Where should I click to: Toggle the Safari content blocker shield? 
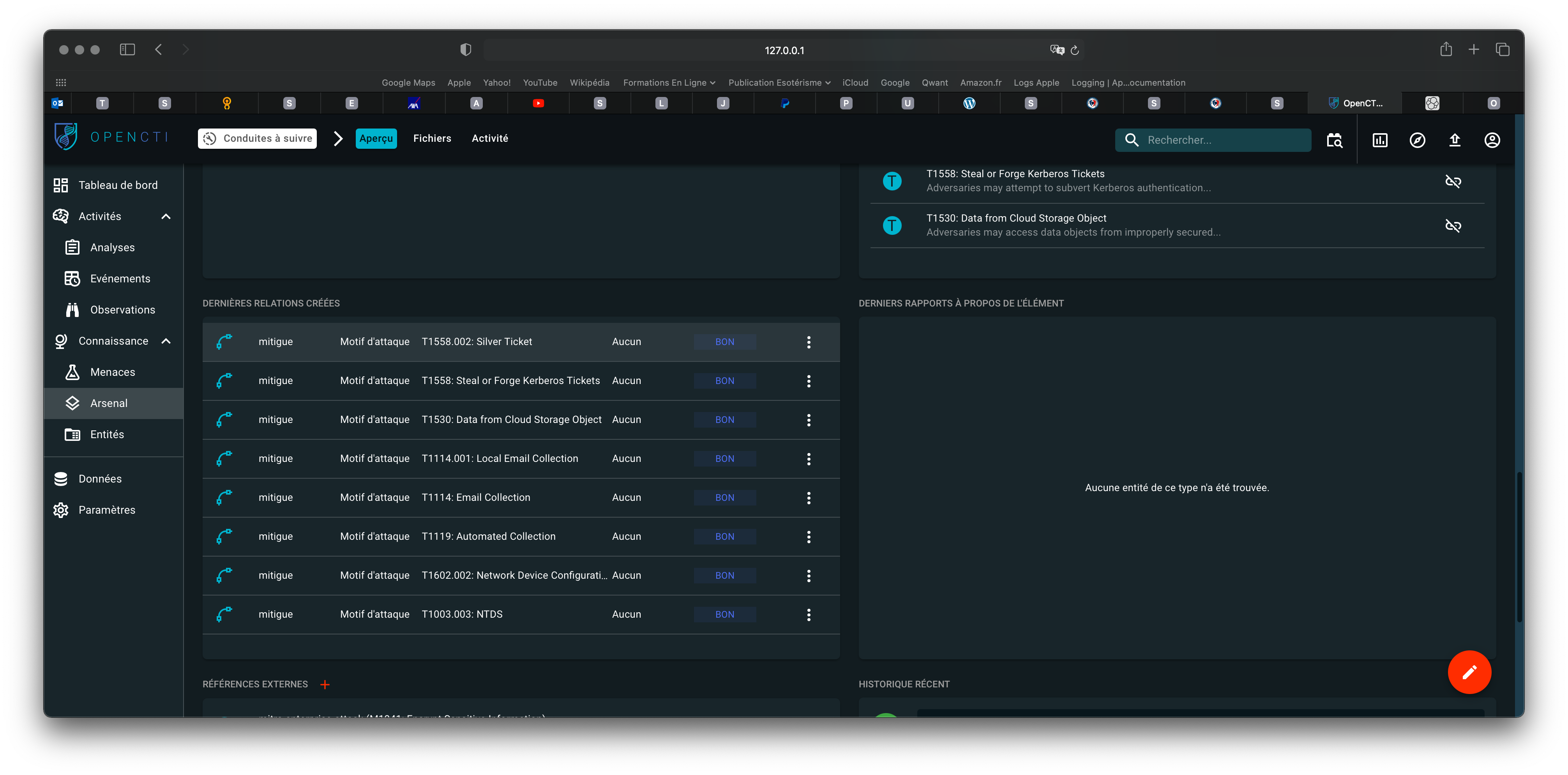pos(466,49)
